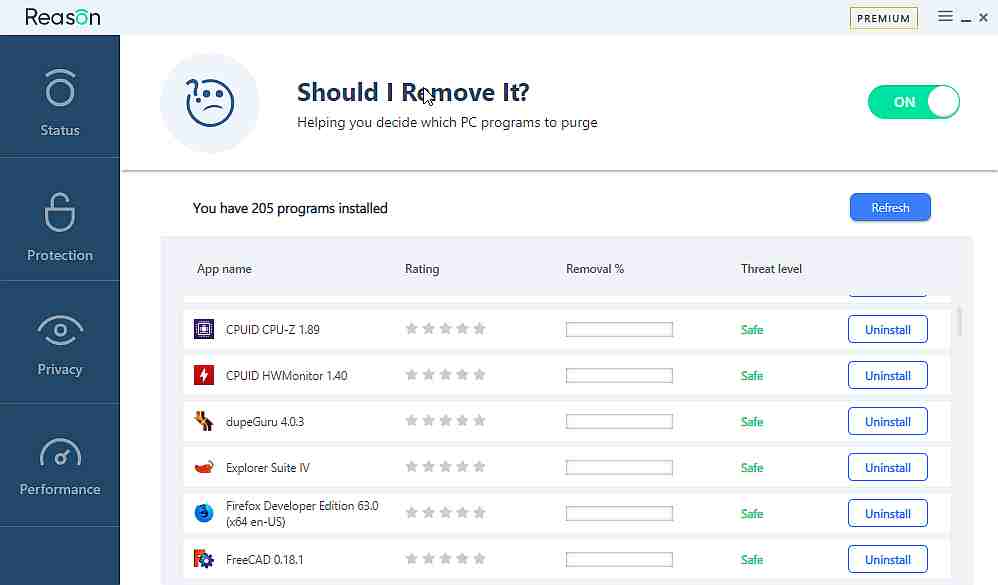Image resolution: width=998 pixels, height=585 pixels.
Task: Go to the Privacy tab label
Action: pos(60,369)
